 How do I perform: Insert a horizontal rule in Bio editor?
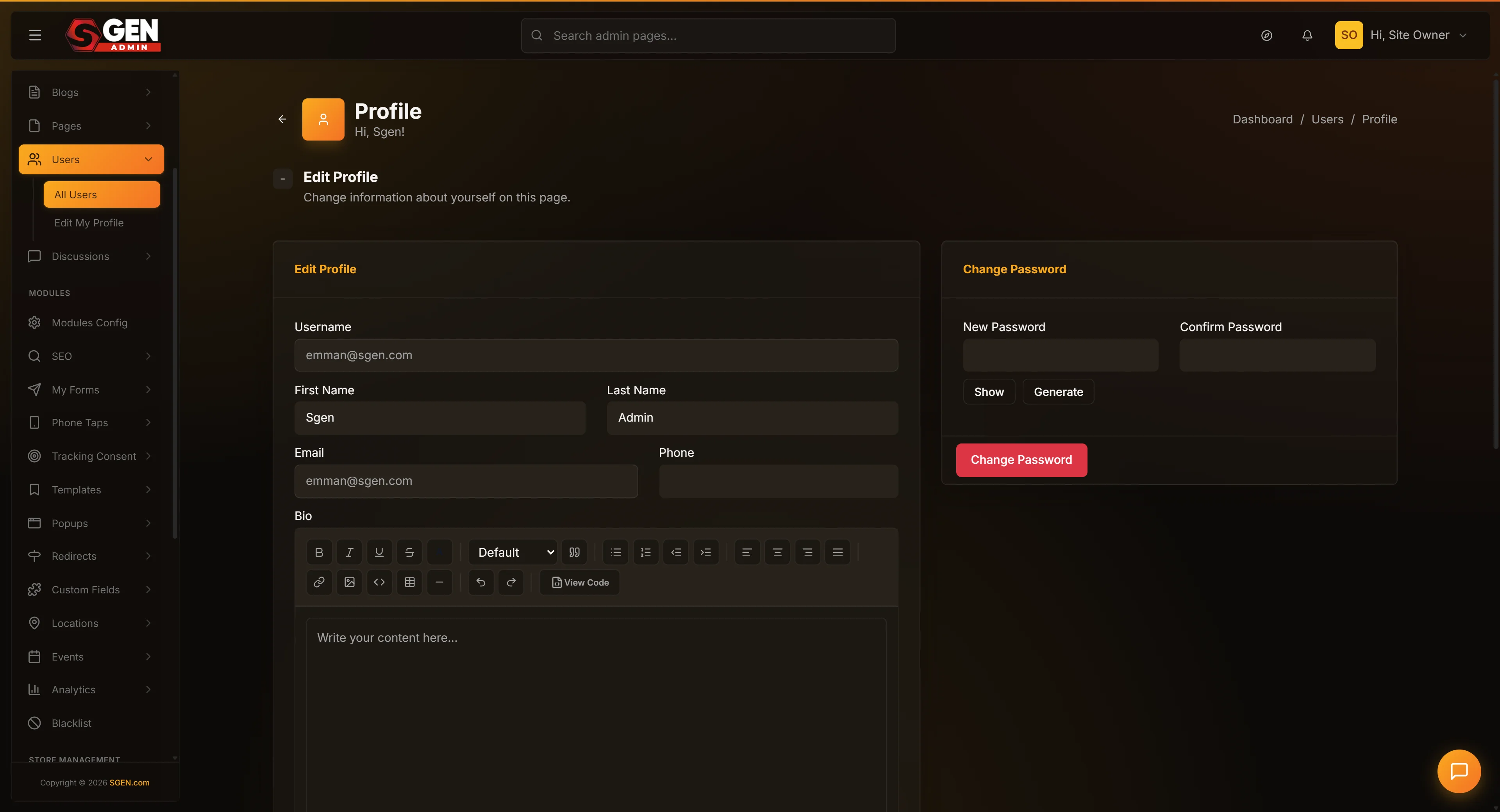point(439,582)
